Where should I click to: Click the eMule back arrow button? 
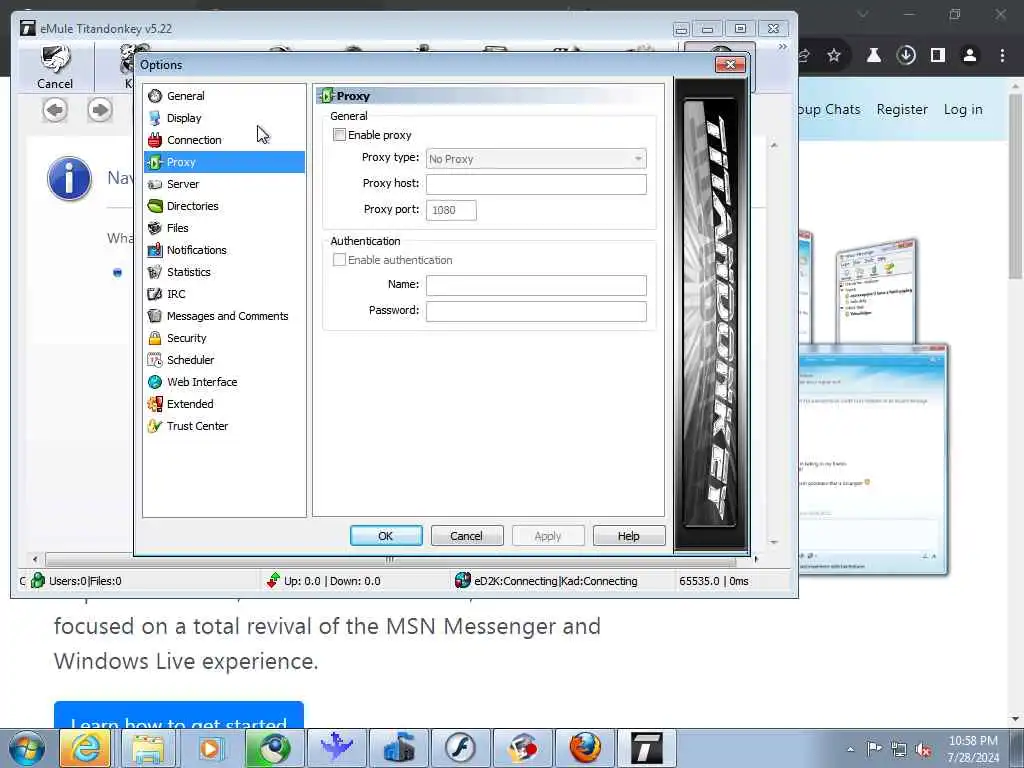(55, 110)
